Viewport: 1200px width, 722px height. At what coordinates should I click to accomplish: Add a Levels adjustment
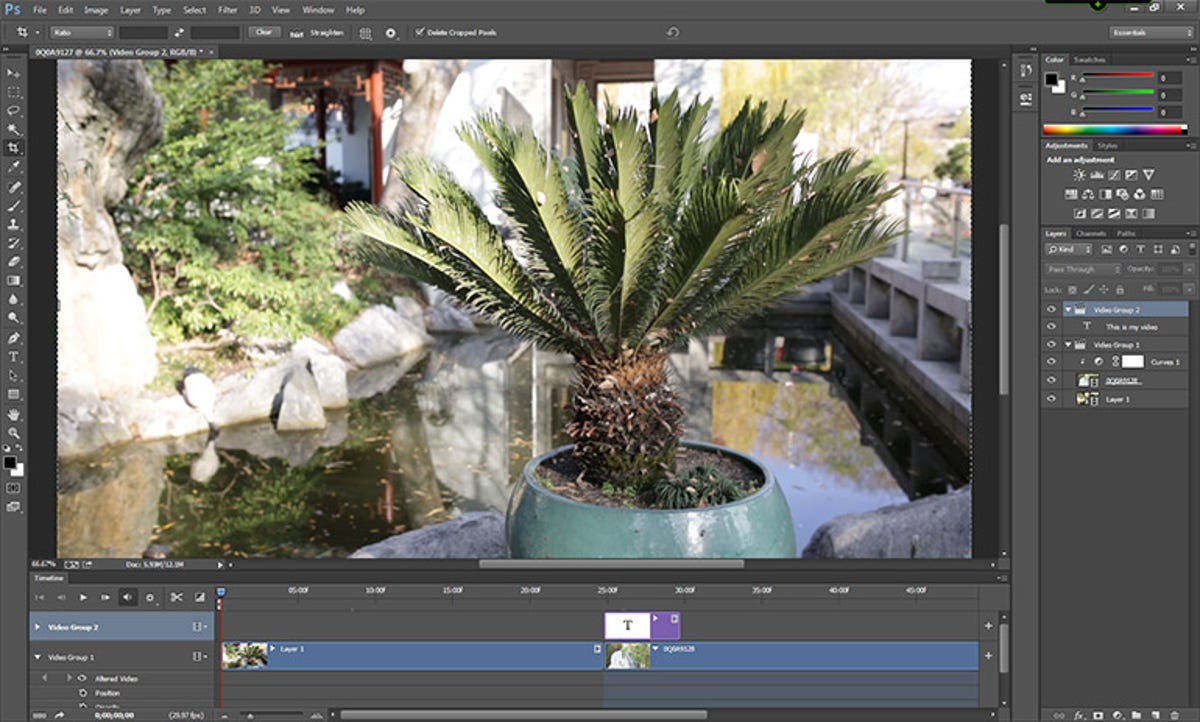point(1097,175)
